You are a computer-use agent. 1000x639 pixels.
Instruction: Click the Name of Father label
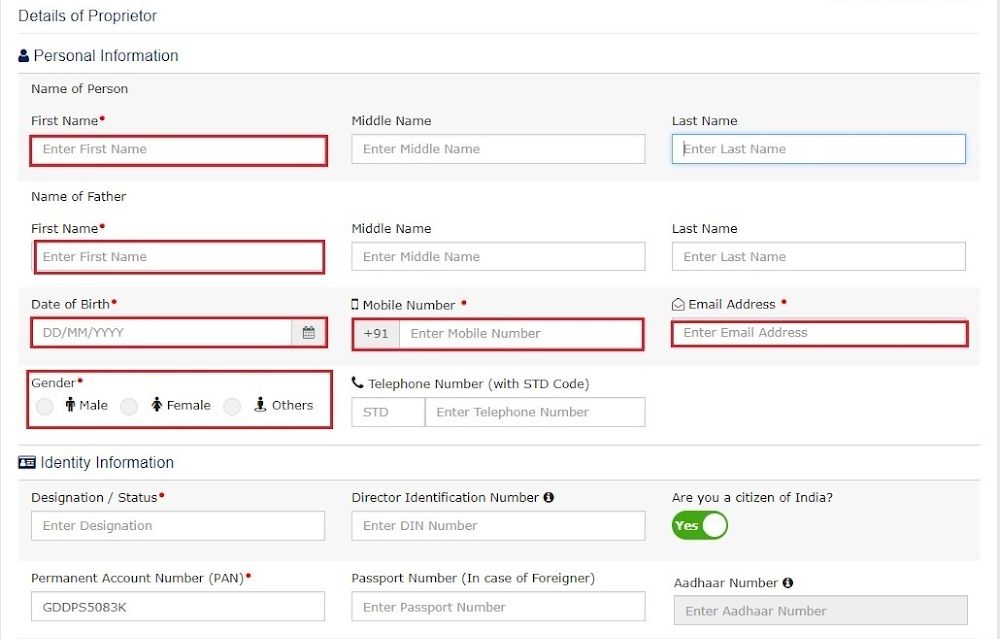78,196
